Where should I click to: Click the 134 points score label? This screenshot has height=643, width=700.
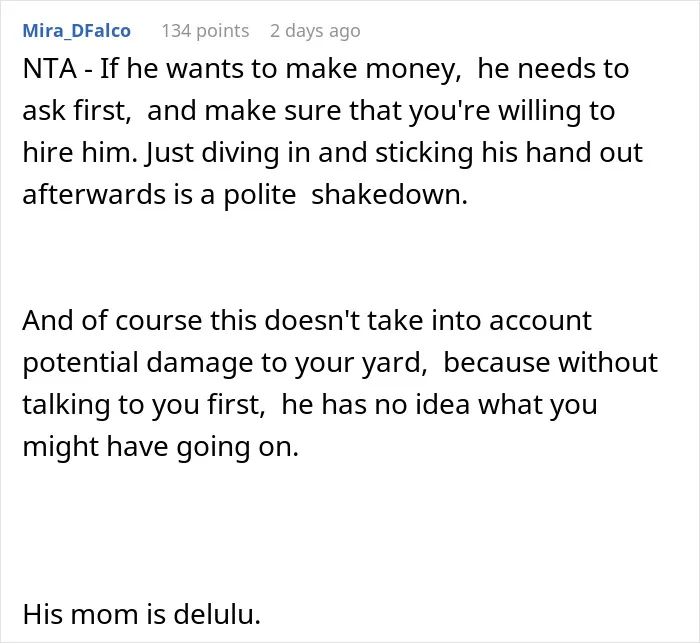[205, 31]
